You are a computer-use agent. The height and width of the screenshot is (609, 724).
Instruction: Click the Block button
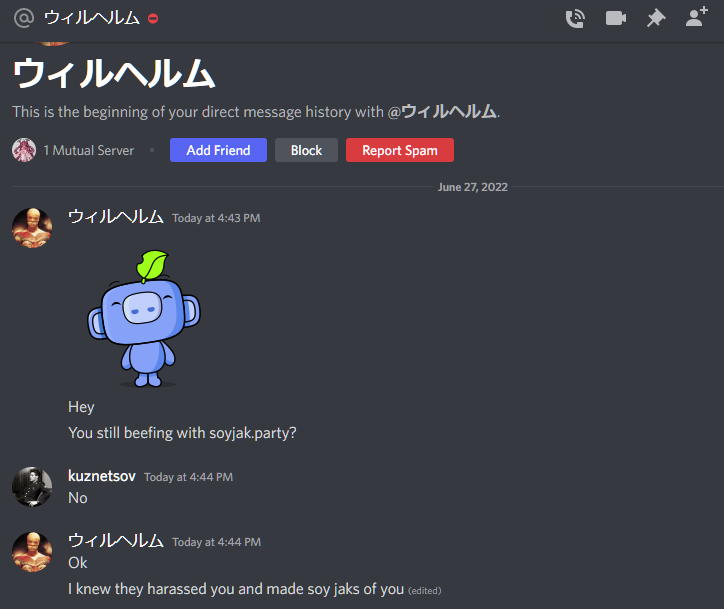[x=306, y=150]
